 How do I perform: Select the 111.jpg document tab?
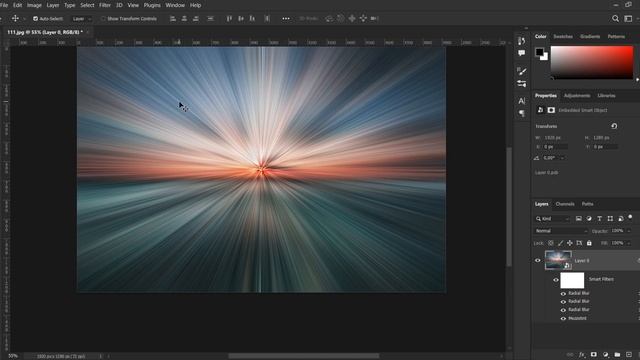45,32
